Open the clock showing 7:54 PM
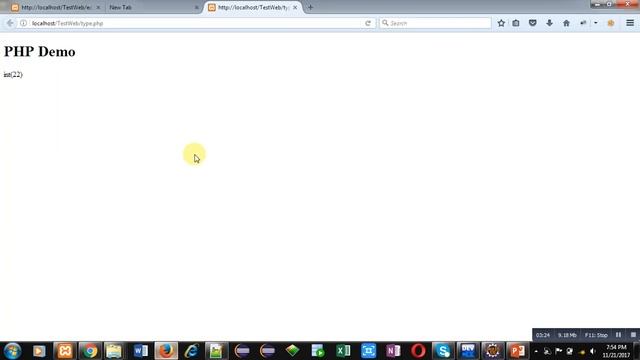Screen dimensions: 640x360 [x=616, y=351]
